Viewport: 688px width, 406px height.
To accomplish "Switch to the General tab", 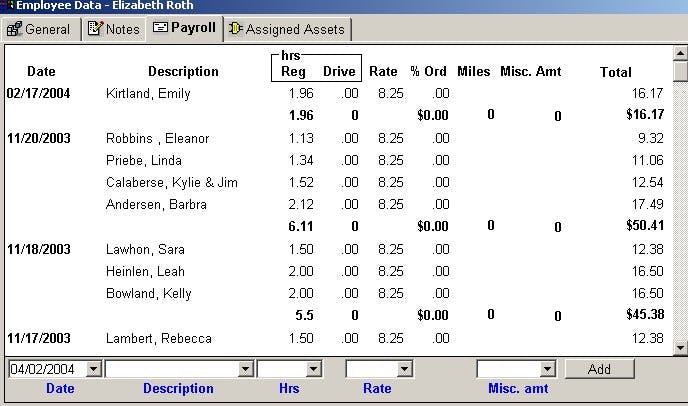I will [40, 29].
